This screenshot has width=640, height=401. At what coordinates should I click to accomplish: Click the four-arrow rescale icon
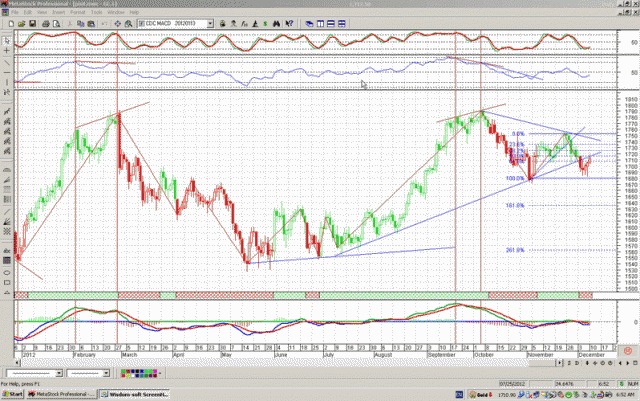point(118,24)
